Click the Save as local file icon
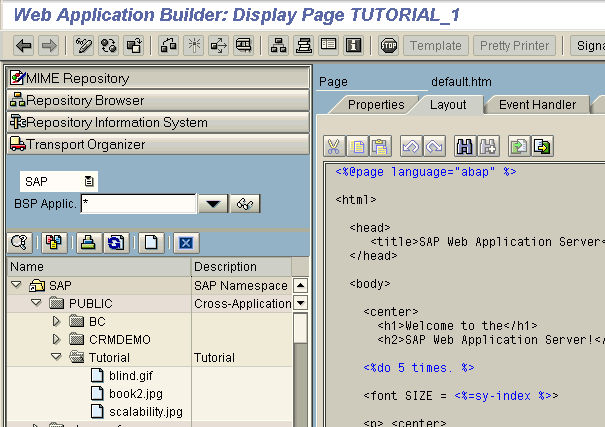This screenshot has height=427, width=605. 542,146
